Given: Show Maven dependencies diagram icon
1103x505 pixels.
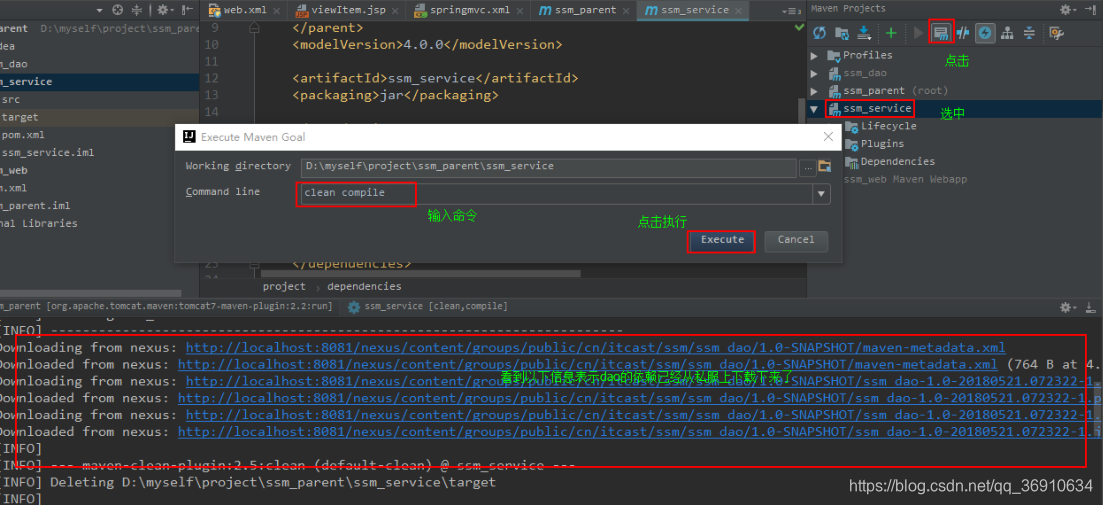Looking at the screenshot, I should click(x=1007, y=32).
